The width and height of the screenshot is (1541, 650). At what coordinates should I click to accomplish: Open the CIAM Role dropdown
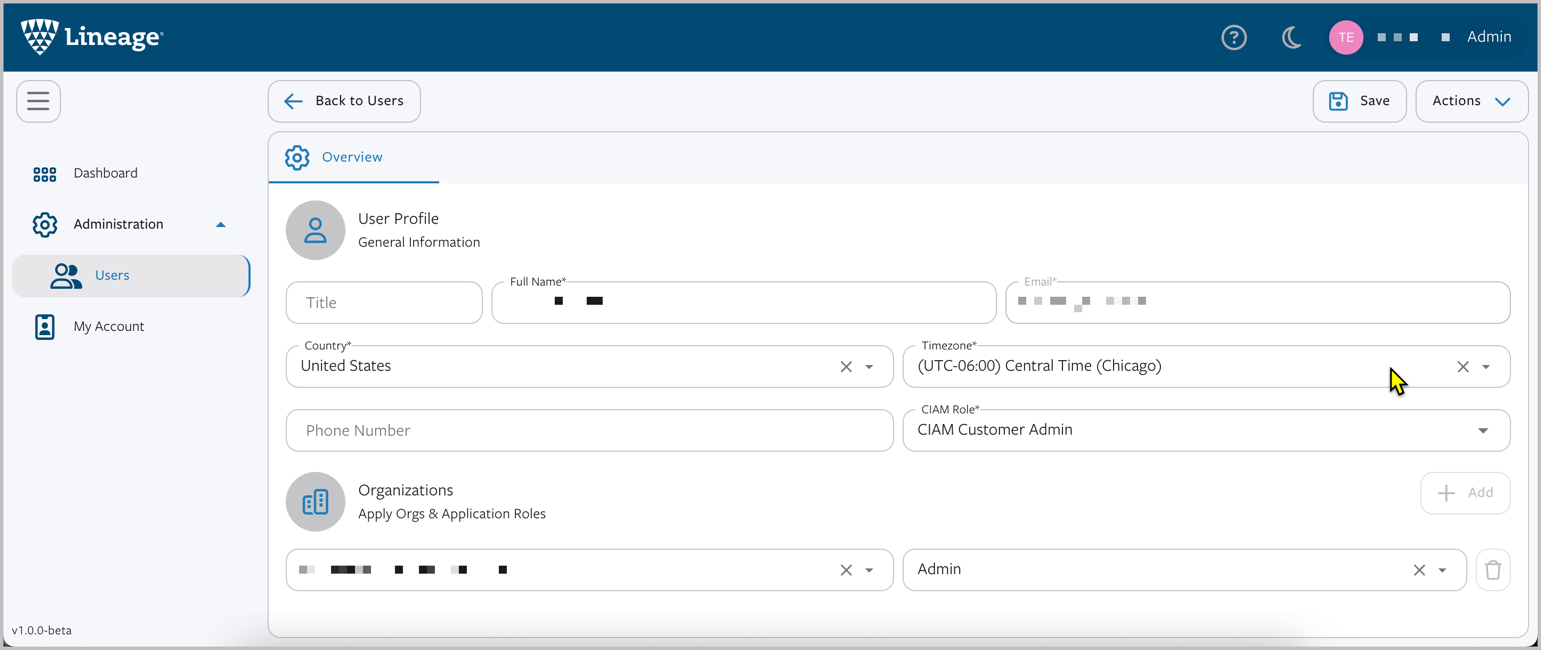[1206, 431]
